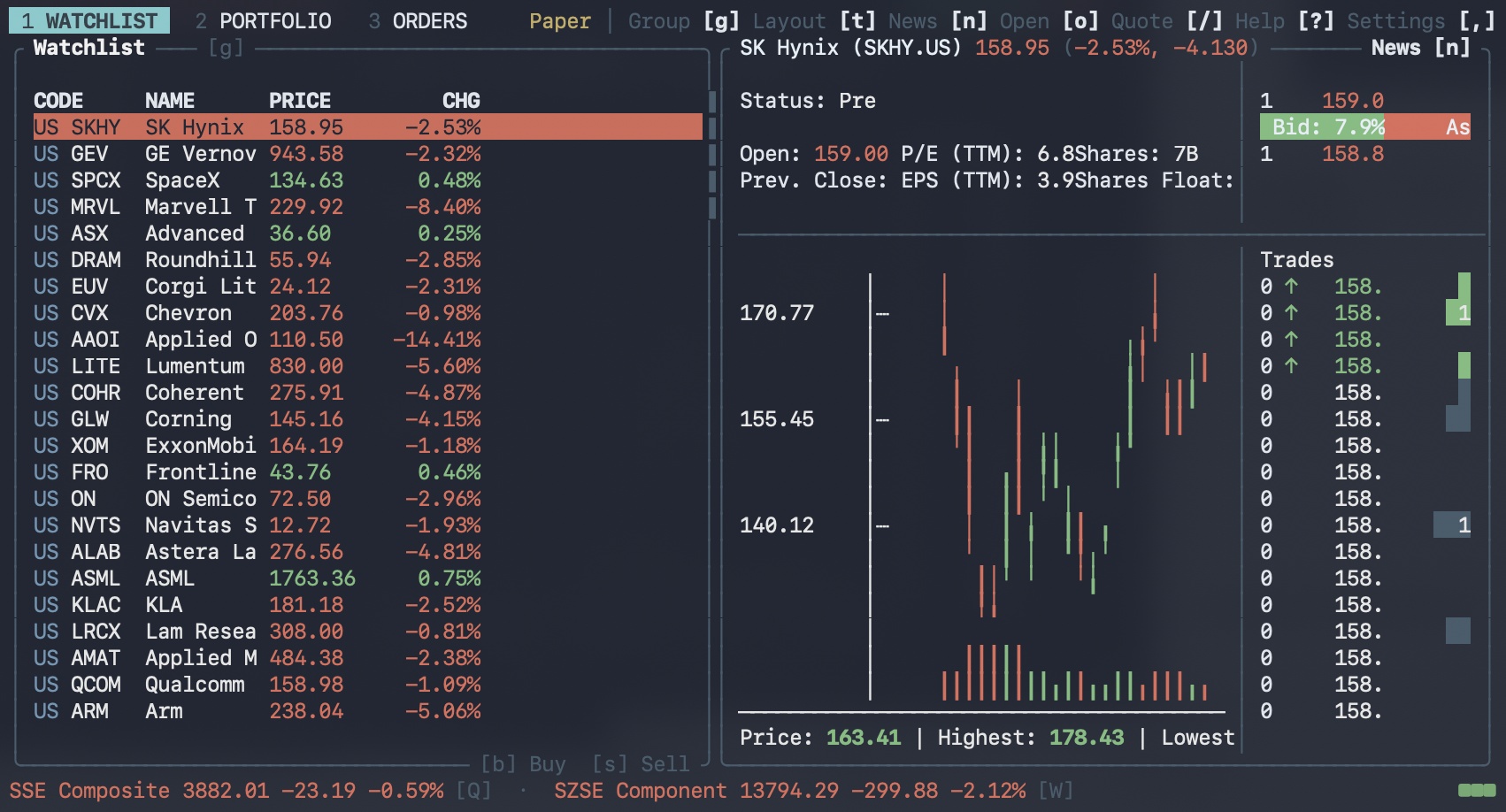Select the Lam Research LRCX row
This screenshot has width=1506, height=812.
(368, 631)
